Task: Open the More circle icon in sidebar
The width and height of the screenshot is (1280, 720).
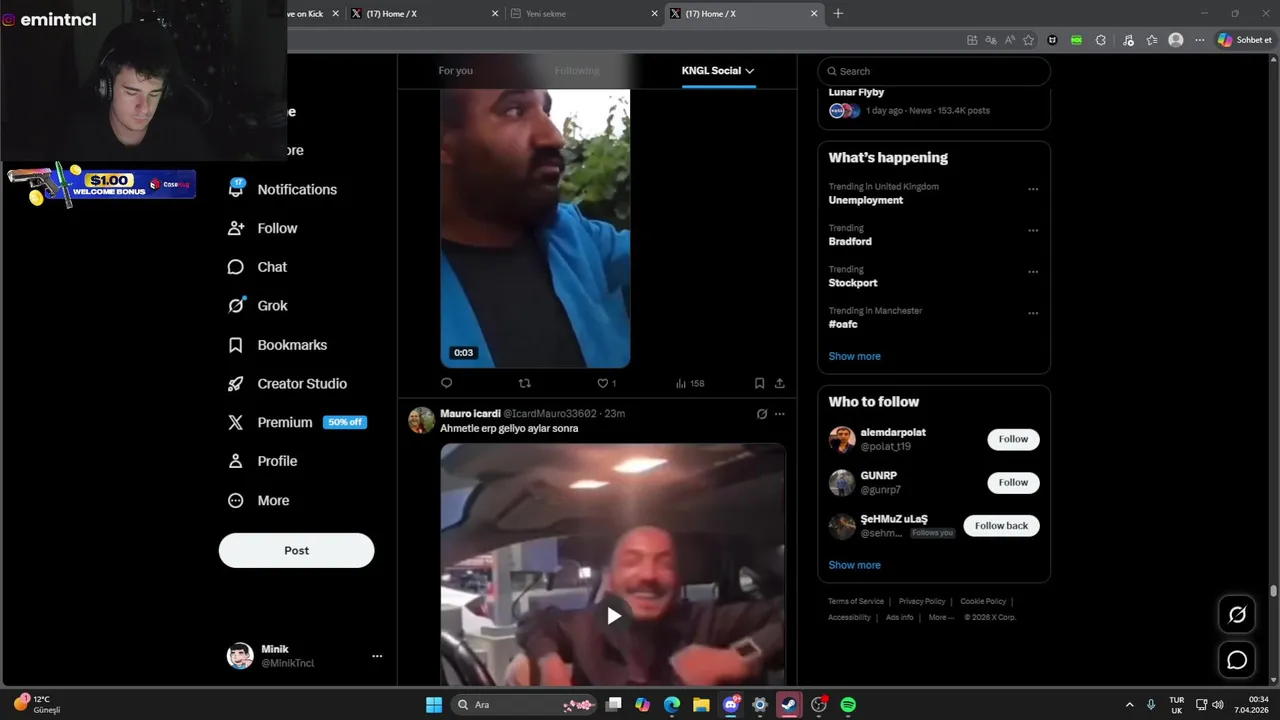Action: (x=236, y=500)
